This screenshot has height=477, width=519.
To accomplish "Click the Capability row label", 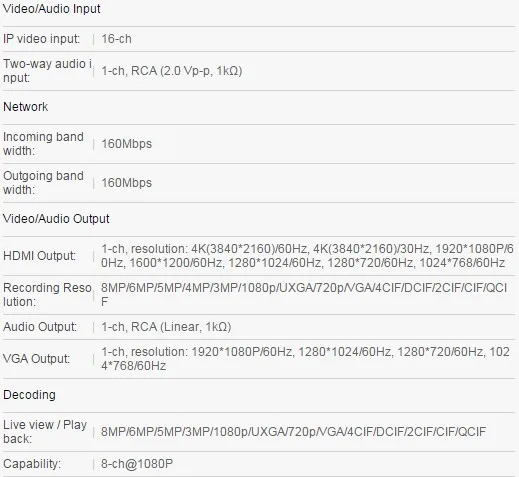I will tap(32, 464).
